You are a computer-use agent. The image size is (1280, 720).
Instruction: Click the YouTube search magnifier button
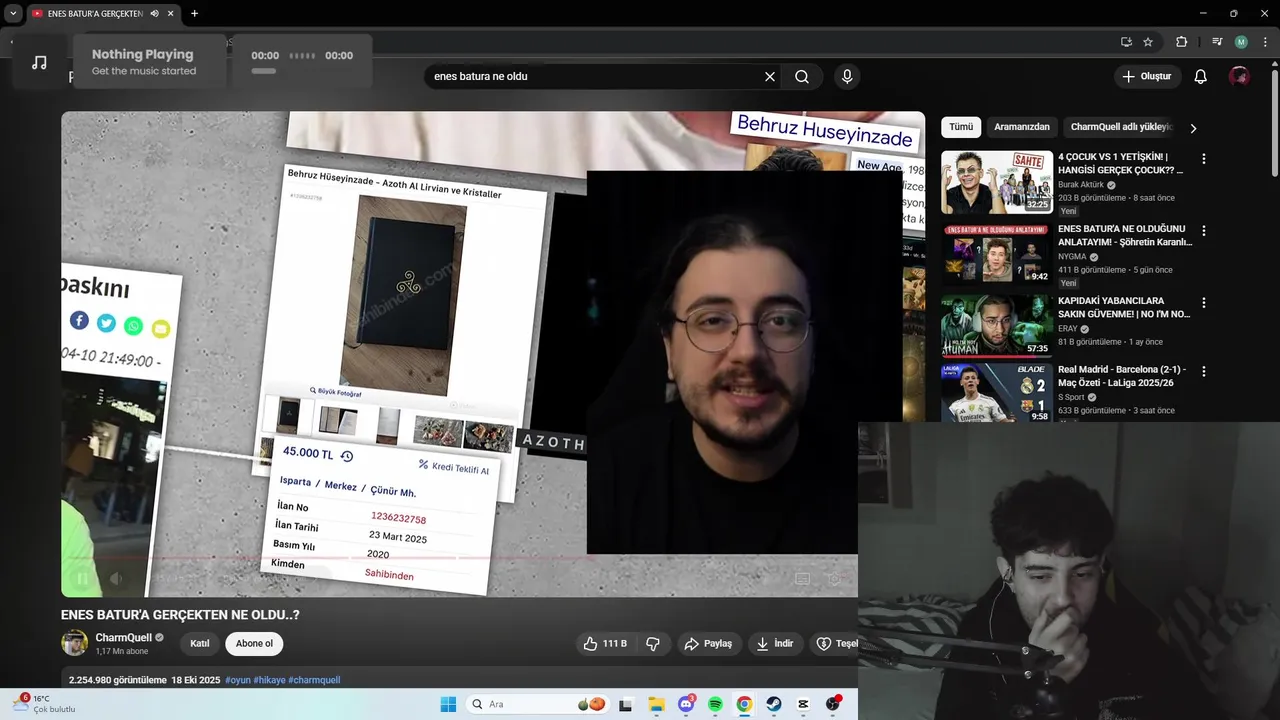[802, 77]
